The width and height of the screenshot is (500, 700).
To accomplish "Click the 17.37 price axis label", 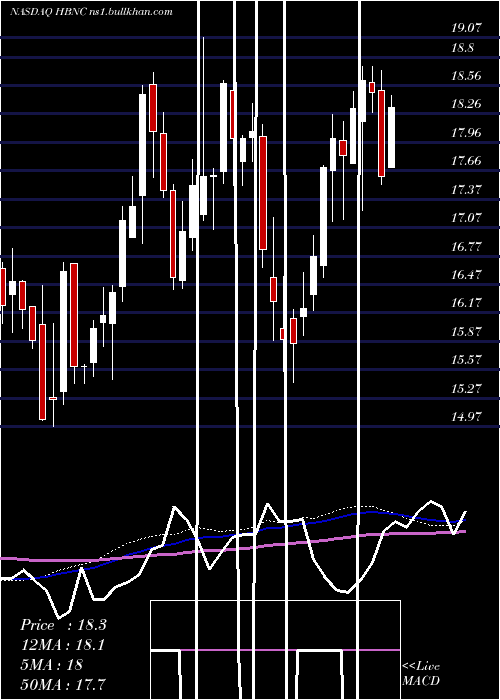I will [x=466, y=190].
